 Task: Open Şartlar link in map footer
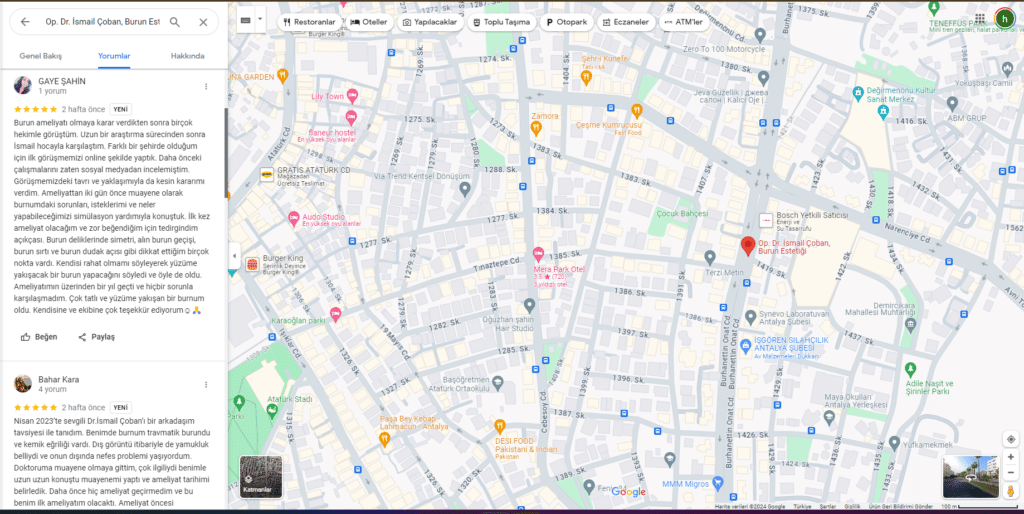click(827, 507)
